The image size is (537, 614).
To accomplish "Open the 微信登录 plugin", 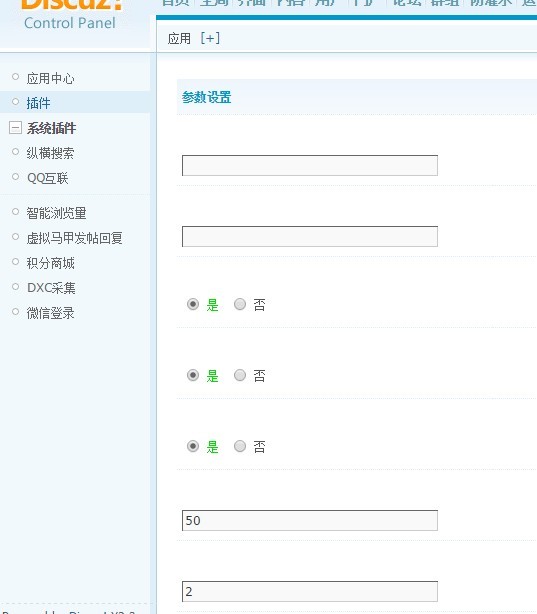I will pos(50,313).
